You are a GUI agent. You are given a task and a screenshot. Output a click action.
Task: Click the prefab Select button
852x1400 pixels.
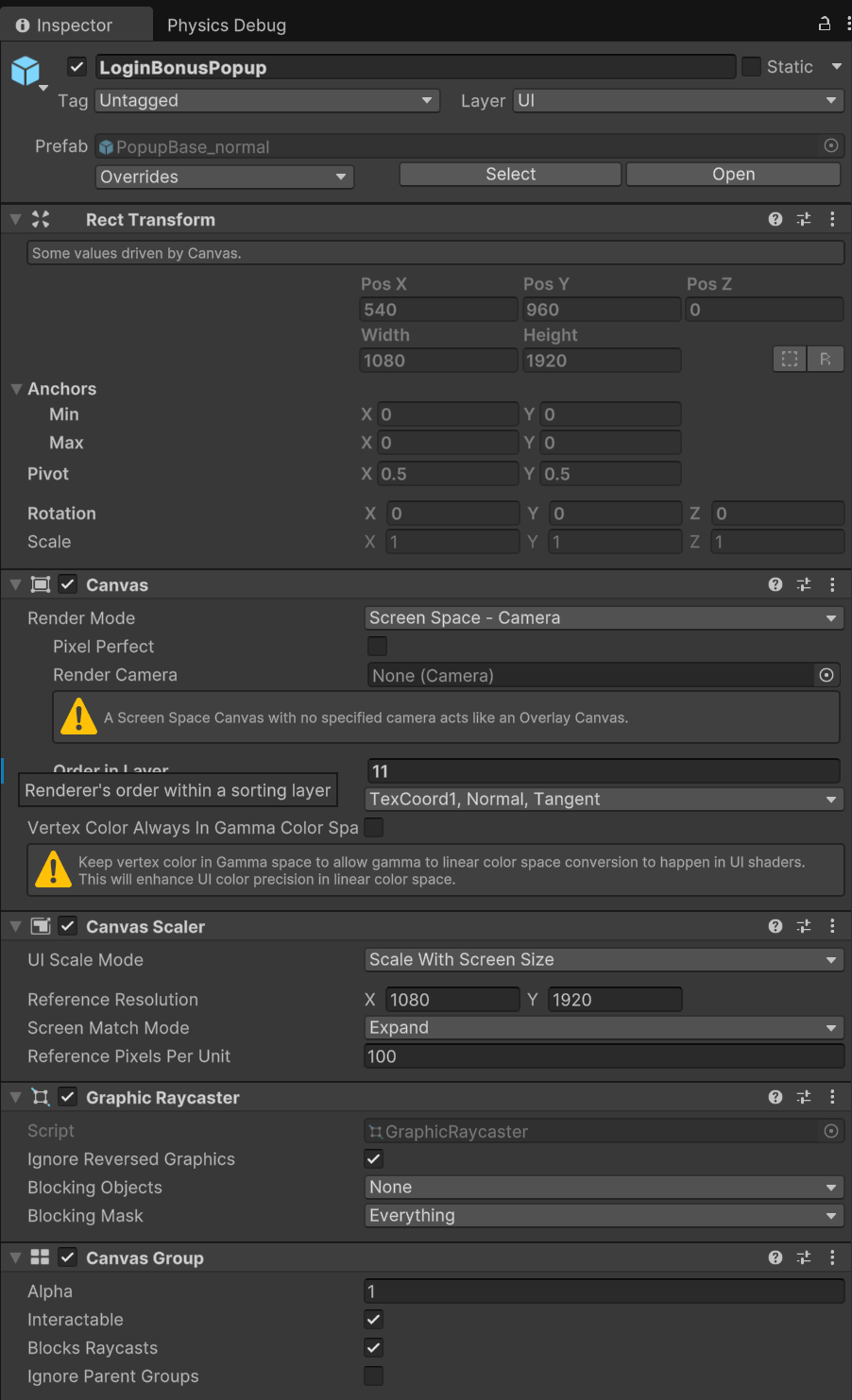click(x=510, y=175)
